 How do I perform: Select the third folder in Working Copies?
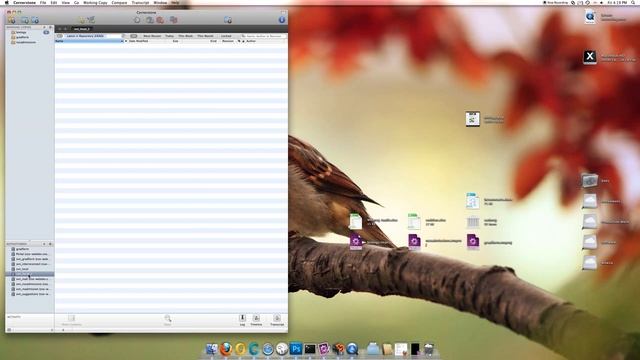tap(29, 42)
